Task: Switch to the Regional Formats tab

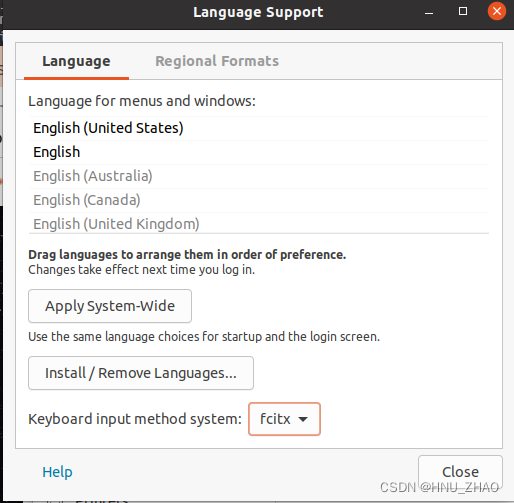Action: pos(217,61)
